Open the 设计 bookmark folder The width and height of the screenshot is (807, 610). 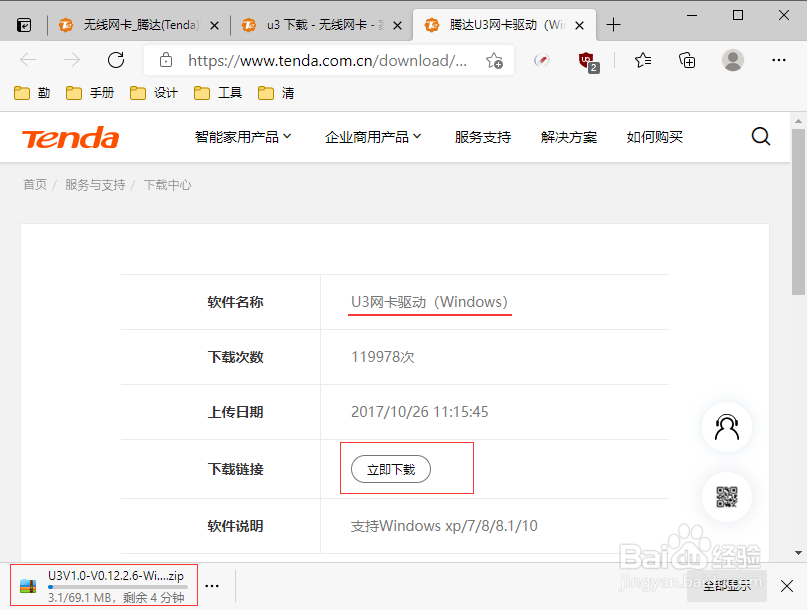click(154, 93)
